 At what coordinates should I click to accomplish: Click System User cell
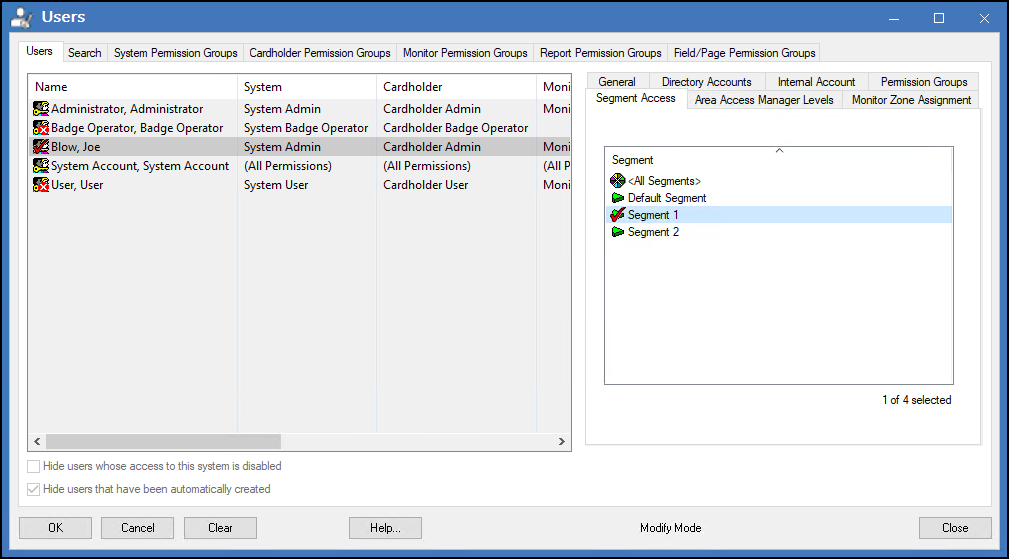click(x=276, y=185)
